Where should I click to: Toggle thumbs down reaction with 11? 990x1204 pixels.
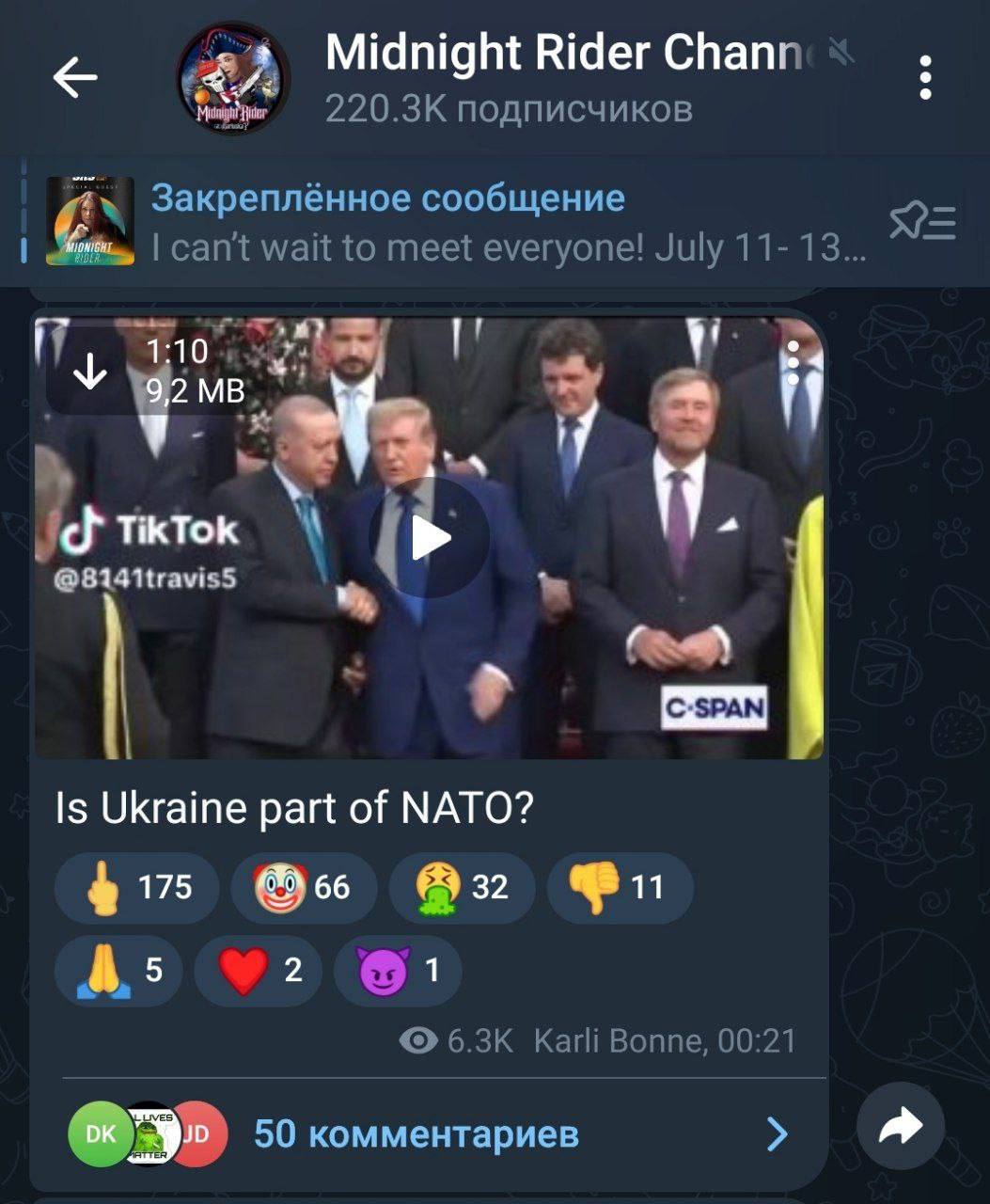point(620,887)
